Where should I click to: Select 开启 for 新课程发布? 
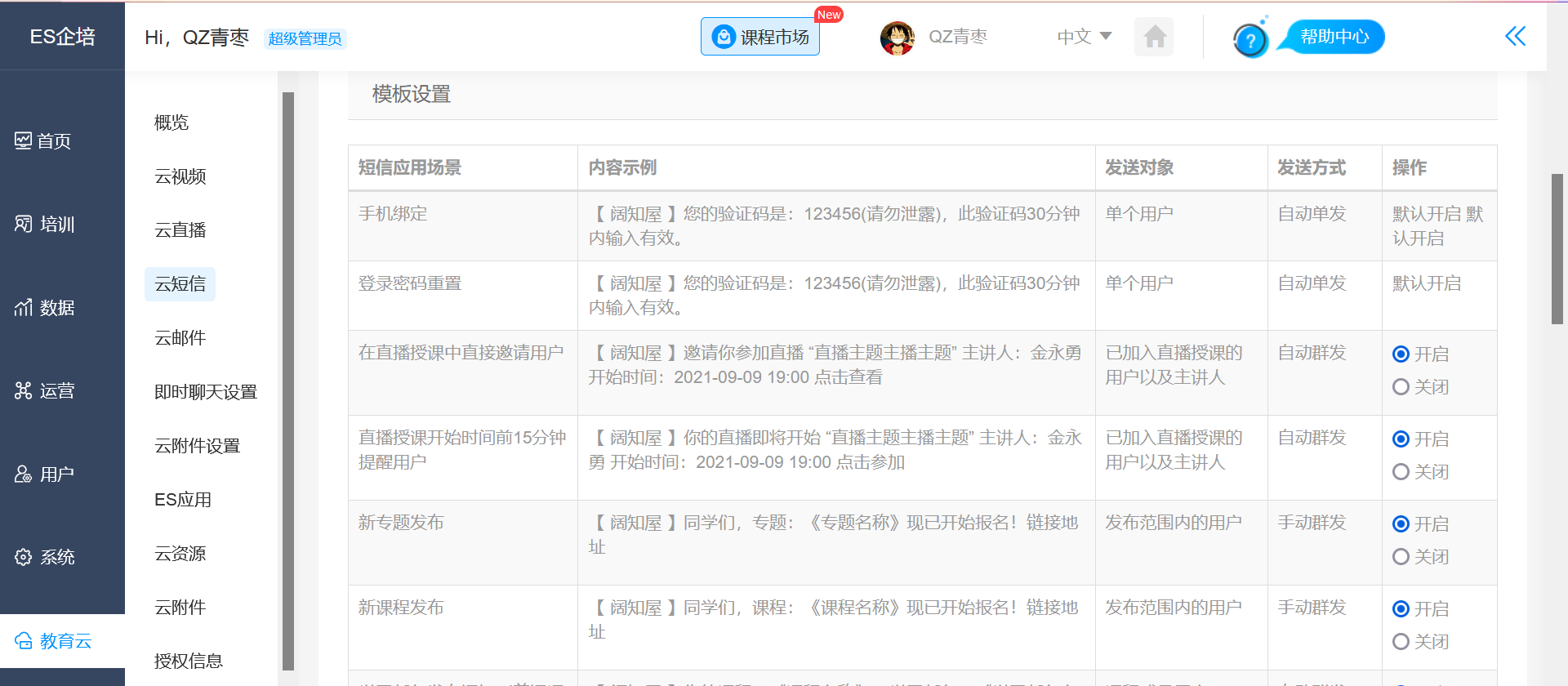click(x=1401, y=608)
